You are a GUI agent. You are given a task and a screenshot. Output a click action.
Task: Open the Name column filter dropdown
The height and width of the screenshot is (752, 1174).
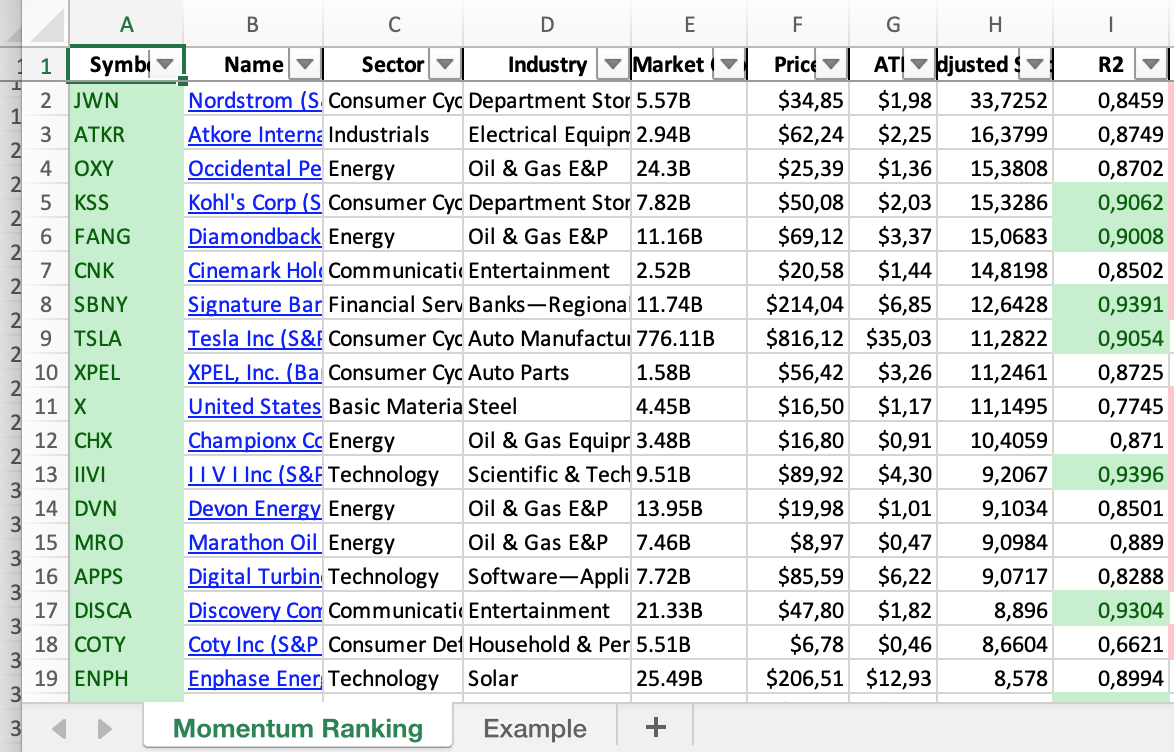click(x=305, y=65)
